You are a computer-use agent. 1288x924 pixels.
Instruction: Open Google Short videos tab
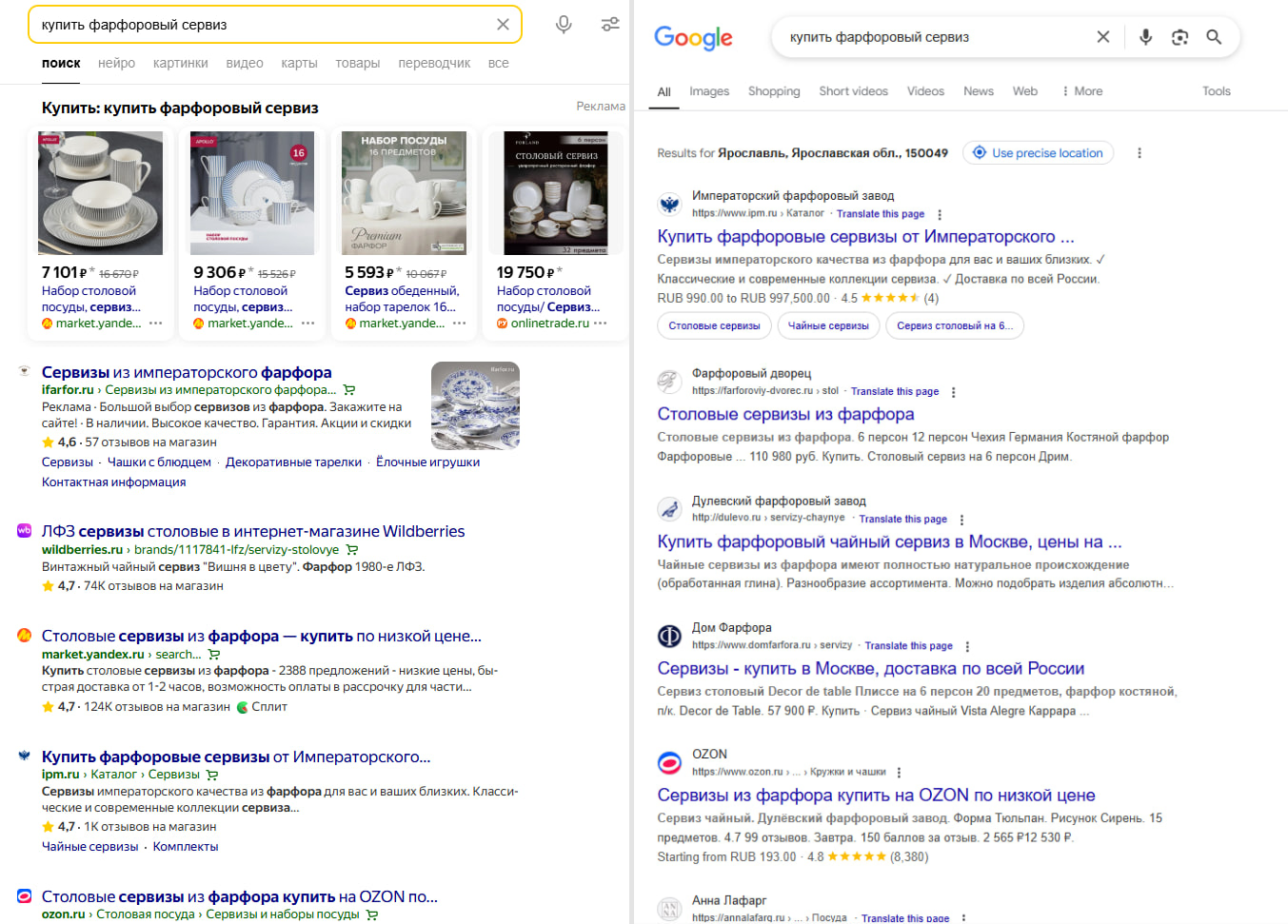tap(853, 91)
